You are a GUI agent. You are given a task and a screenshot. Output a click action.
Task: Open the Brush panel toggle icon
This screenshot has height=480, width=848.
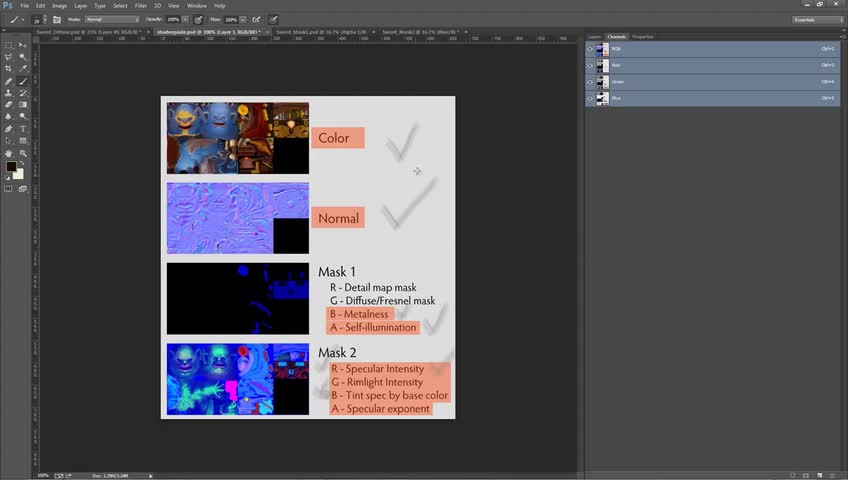57,19
